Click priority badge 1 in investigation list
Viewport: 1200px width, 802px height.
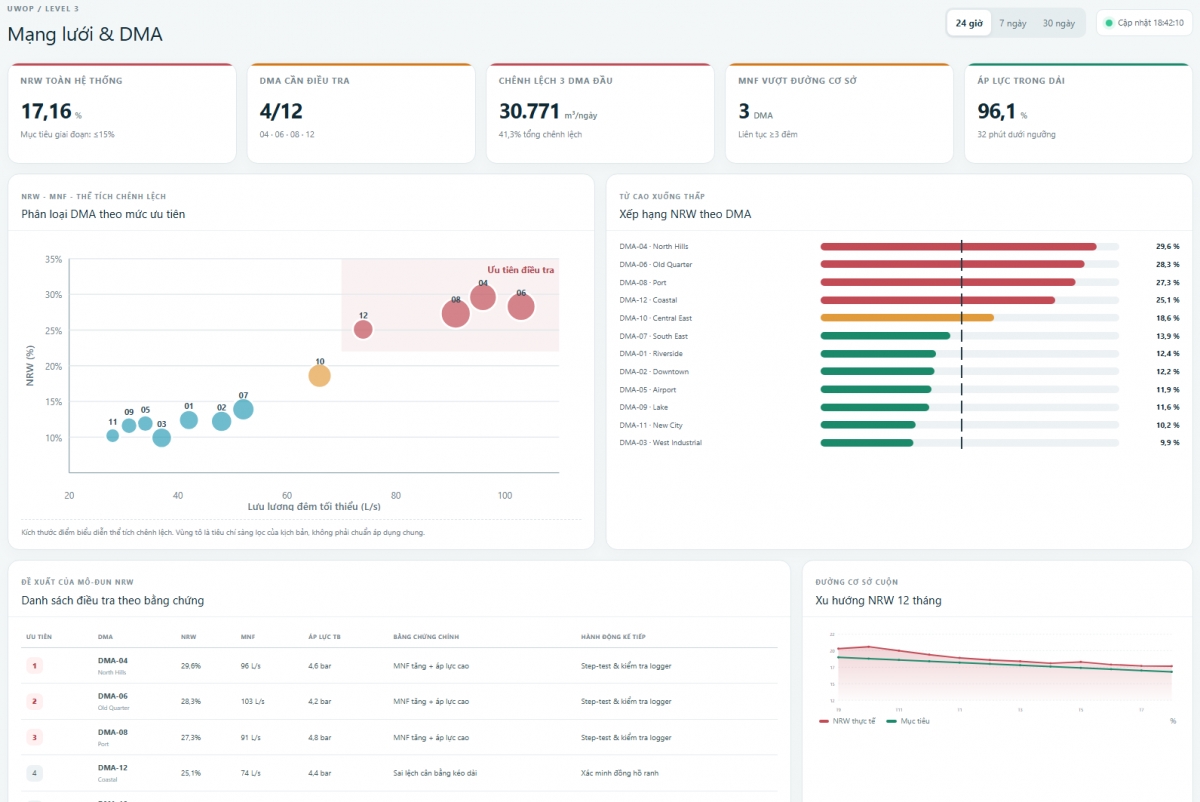pyautogui.click(x=34, y=665)
